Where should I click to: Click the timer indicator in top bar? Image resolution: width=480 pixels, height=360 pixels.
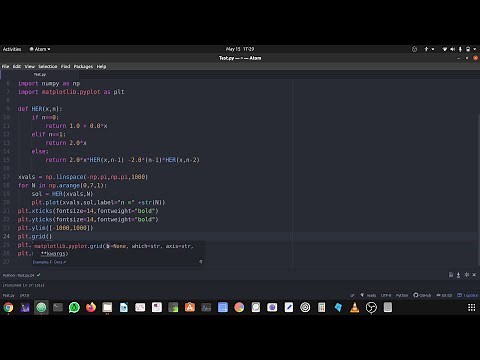point(414,49)
